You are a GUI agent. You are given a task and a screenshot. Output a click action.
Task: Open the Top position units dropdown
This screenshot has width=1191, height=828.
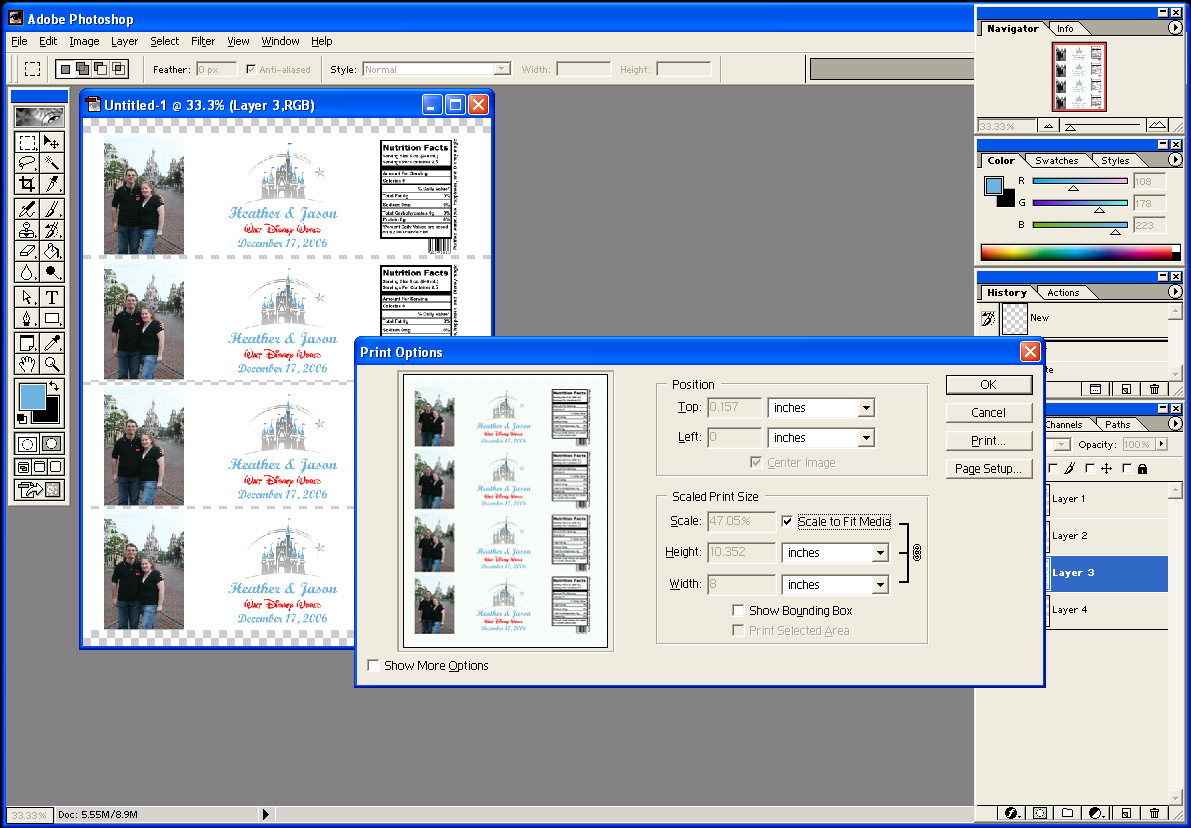pos(866,408)
